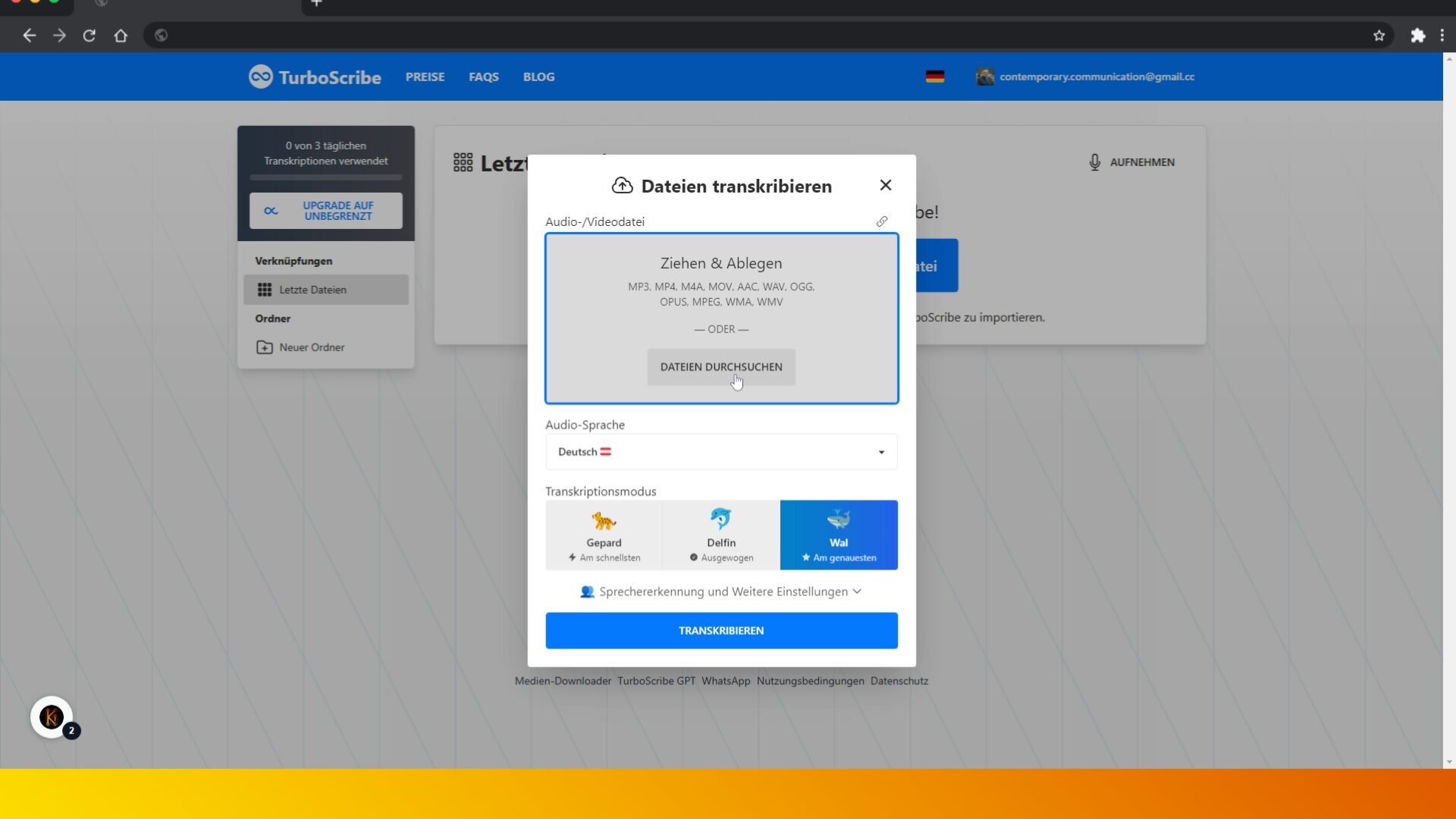Click the TurboScribe logo
Viewport: 1456px width, 819px height.
coord(315,77)
